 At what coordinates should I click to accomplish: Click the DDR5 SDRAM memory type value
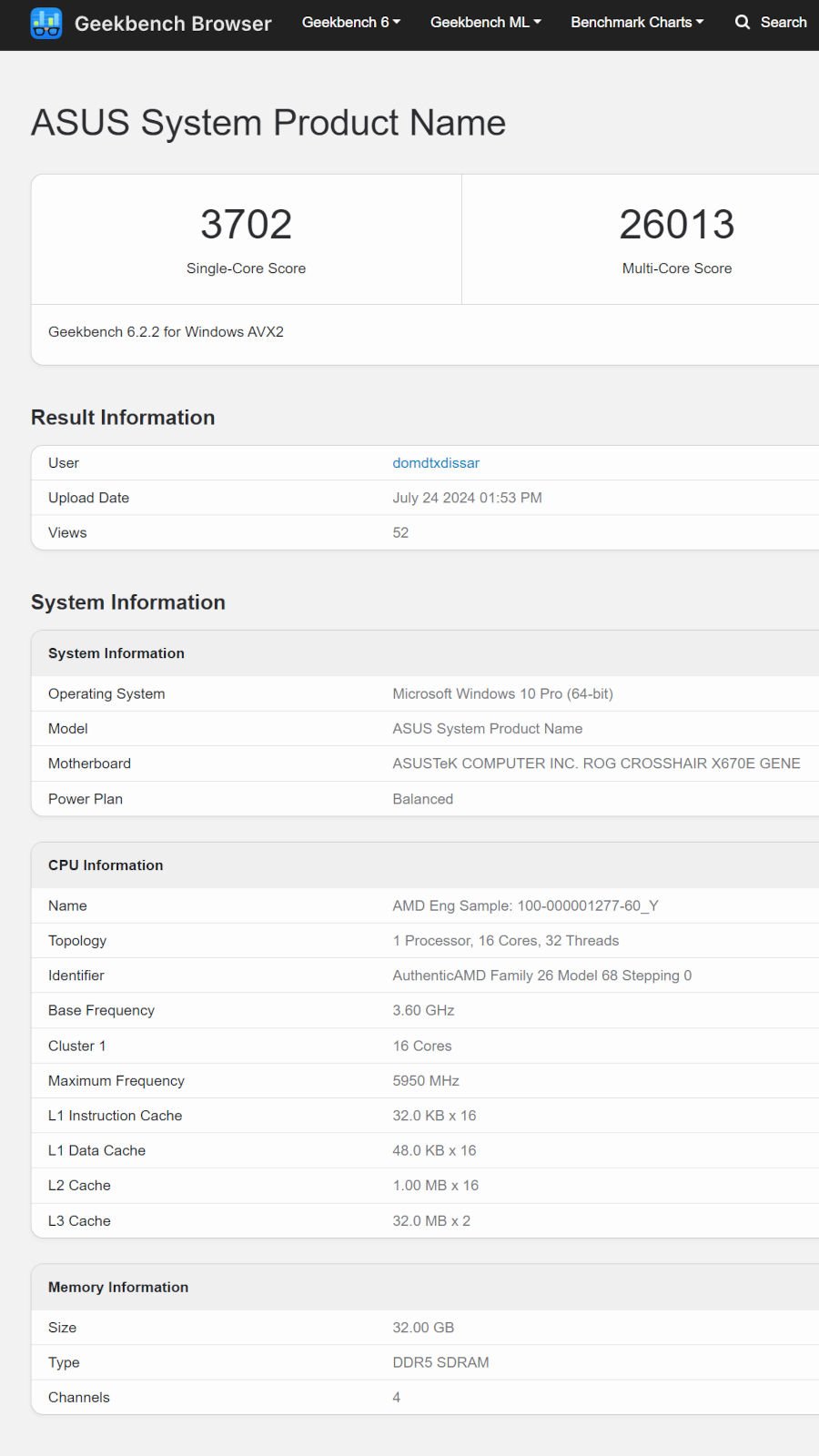[x=440, y=1362]
